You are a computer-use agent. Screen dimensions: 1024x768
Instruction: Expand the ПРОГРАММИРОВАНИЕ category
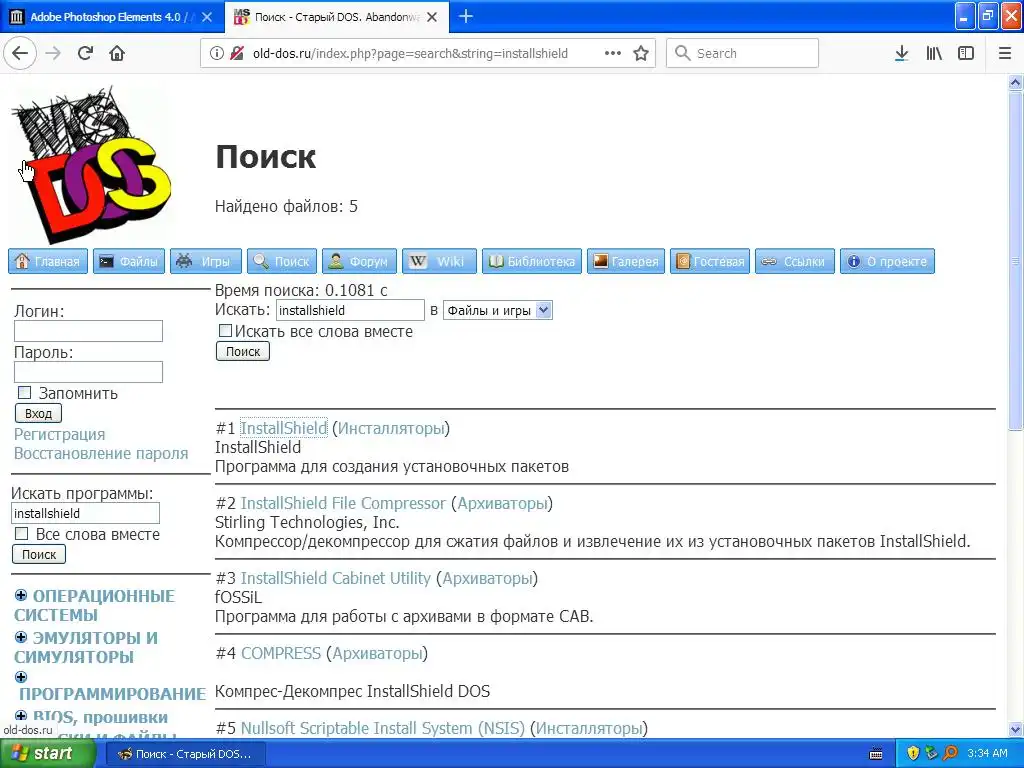[21, 677]
